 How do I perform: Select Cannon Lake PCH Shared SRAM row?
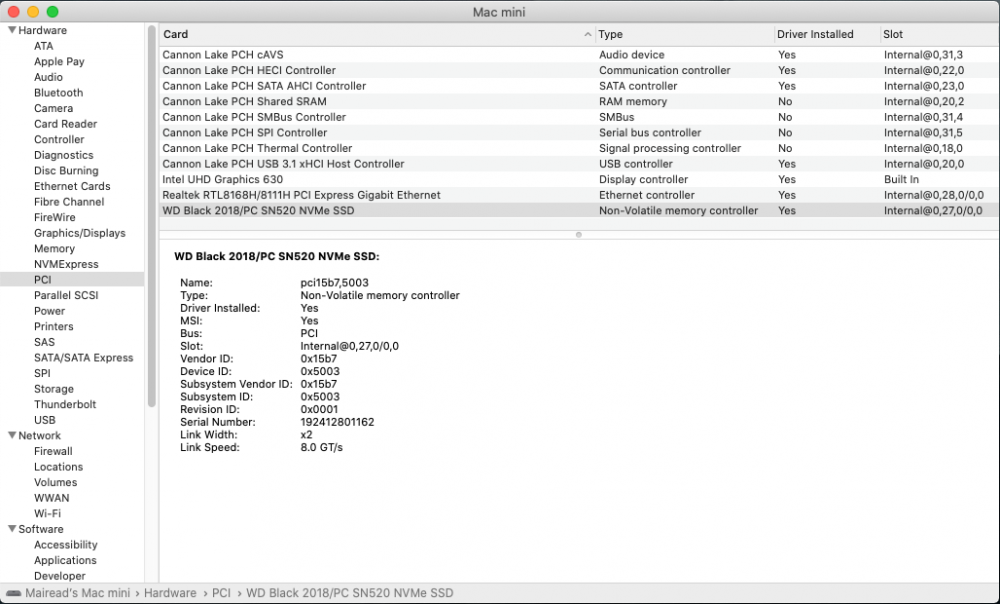[x=578, y=101]
